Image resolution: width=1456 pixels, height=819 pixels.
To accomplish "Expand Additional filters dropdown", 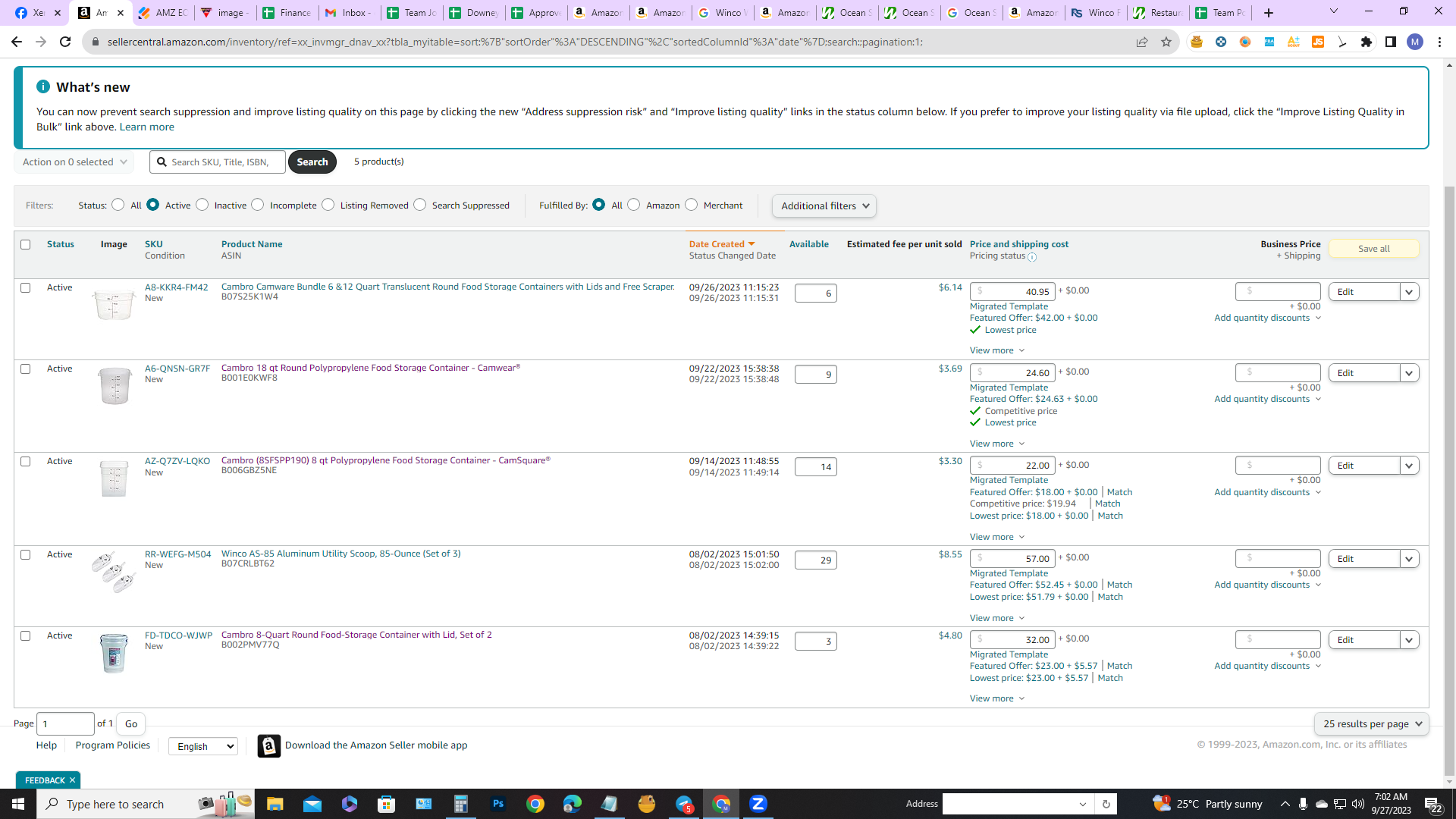I will coord(824,206).
